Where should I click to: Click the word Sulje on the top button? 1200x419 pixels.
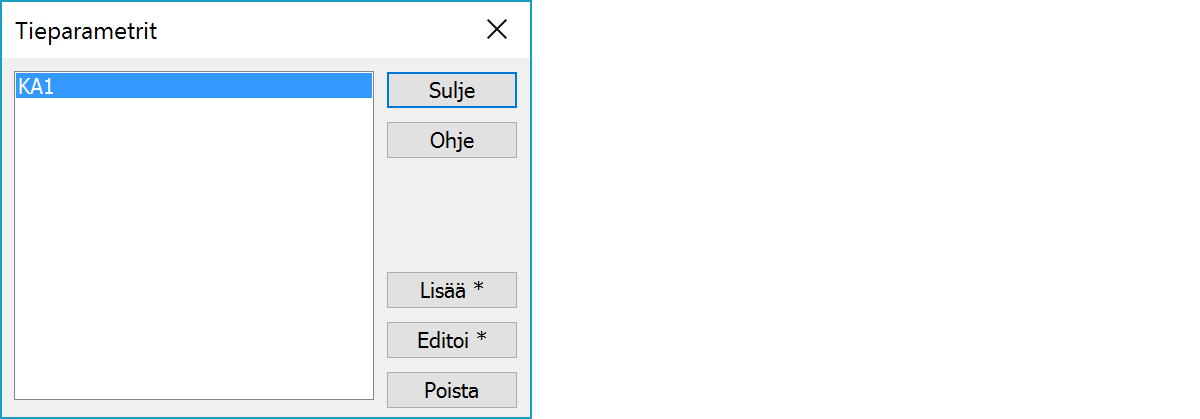tap(451, 90)
